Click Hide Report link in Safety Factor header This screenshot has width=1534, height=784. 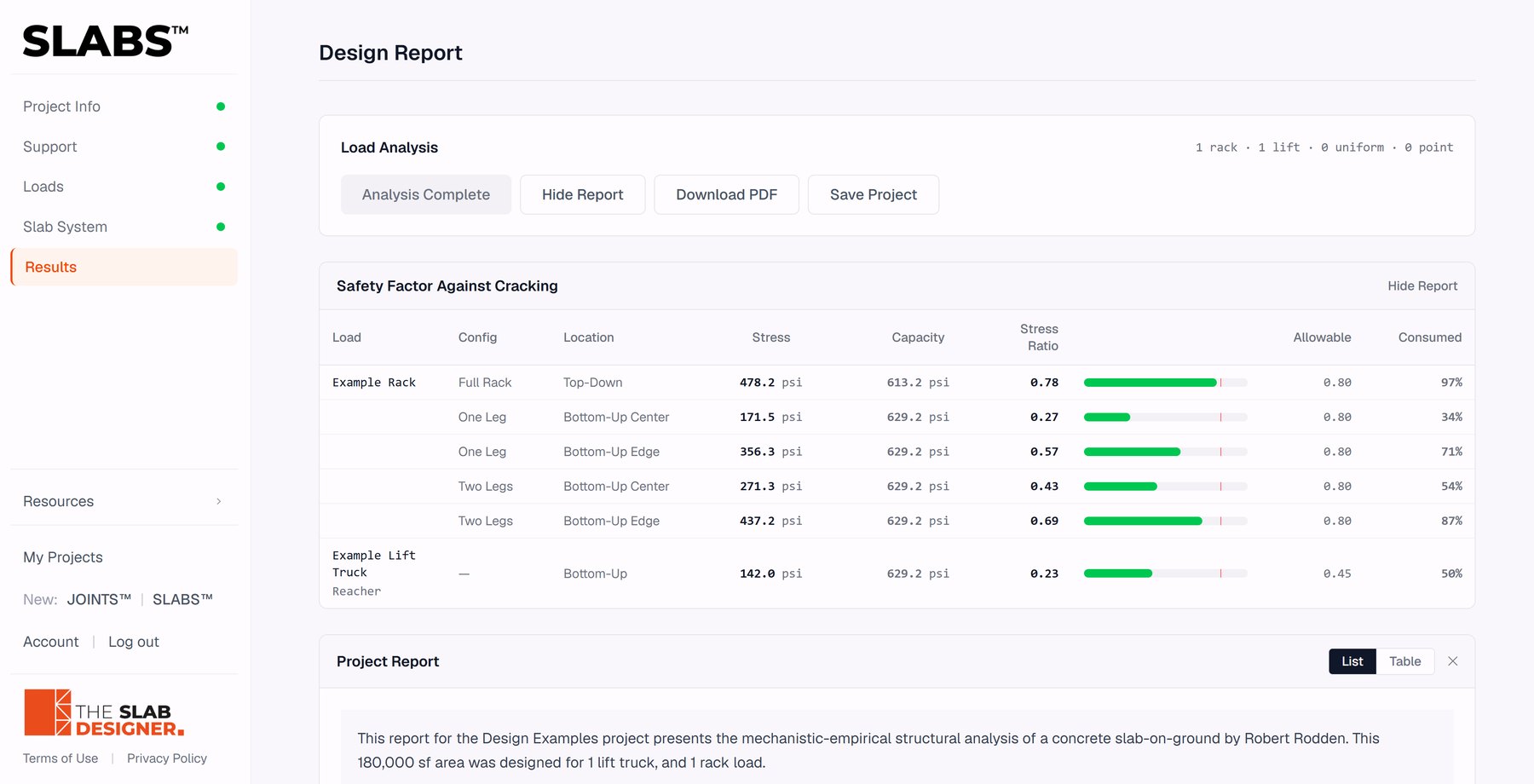tap(1422, 285)
